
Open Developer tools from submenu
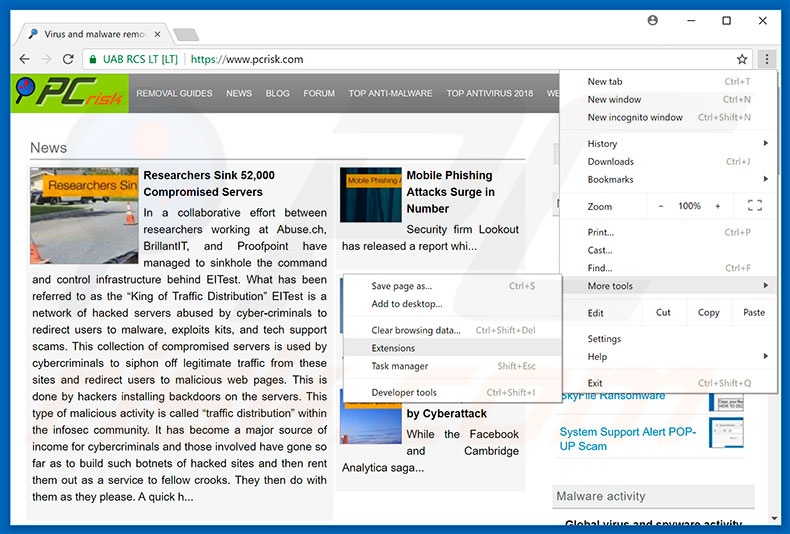[452, 392]
